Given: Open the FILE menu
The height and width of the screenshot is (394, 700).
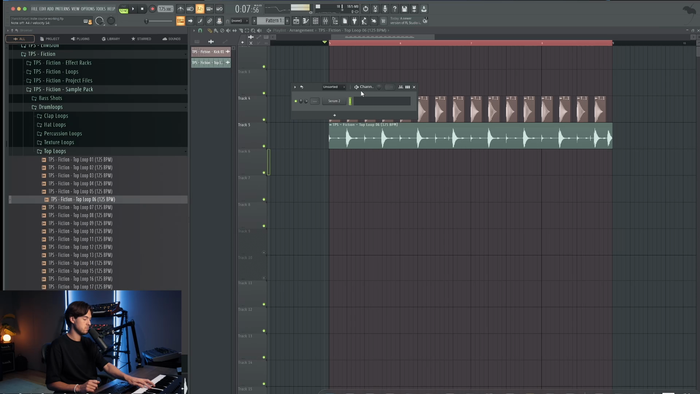Looking at the screenshot, I should tap(34, 9).
